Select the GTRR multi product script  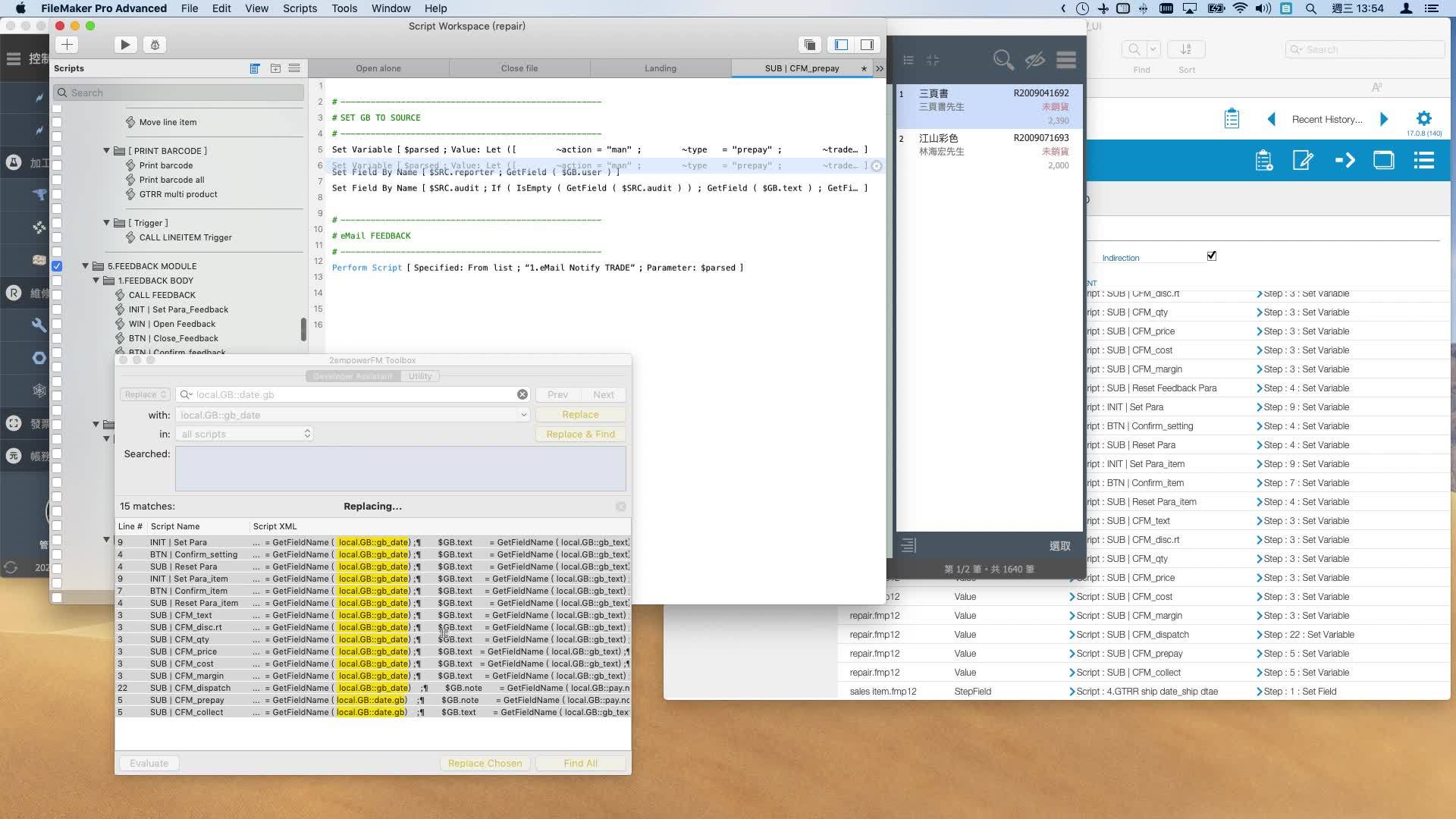178,194
